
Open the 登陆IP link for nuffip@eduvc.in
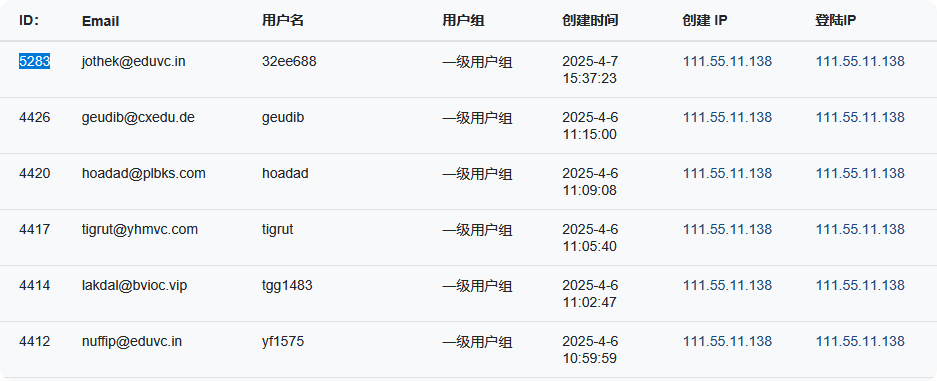[x=860, y=342]
